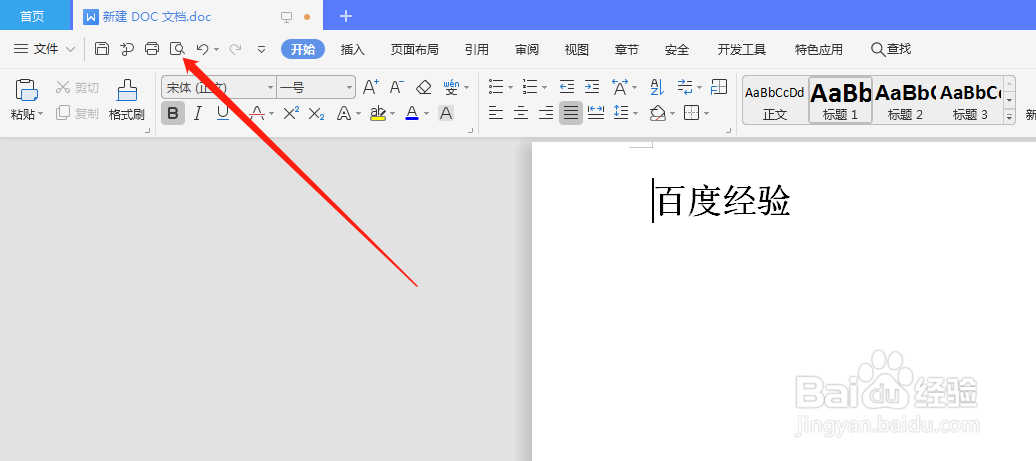
Task: Open the font size box 一号
Action: pyautogui.click(x=316, y=87)
